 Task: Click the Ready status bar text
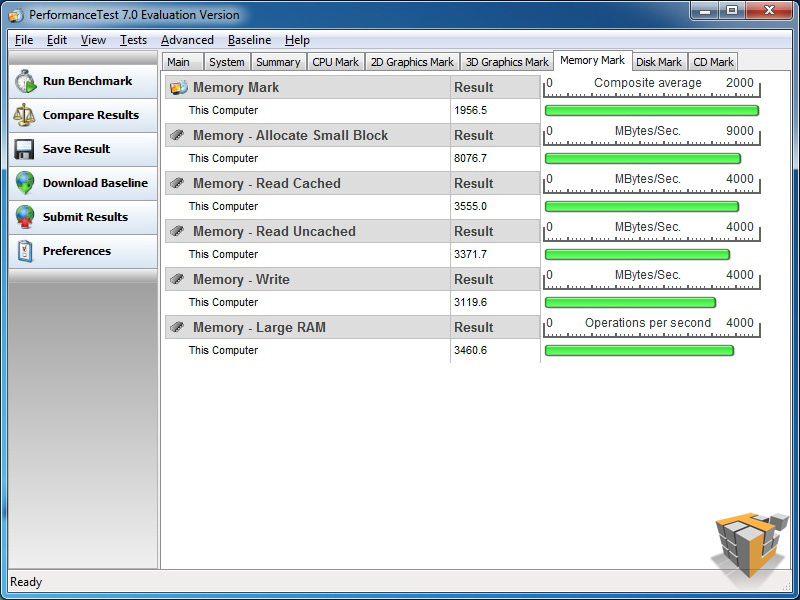(x=26, y=582)
